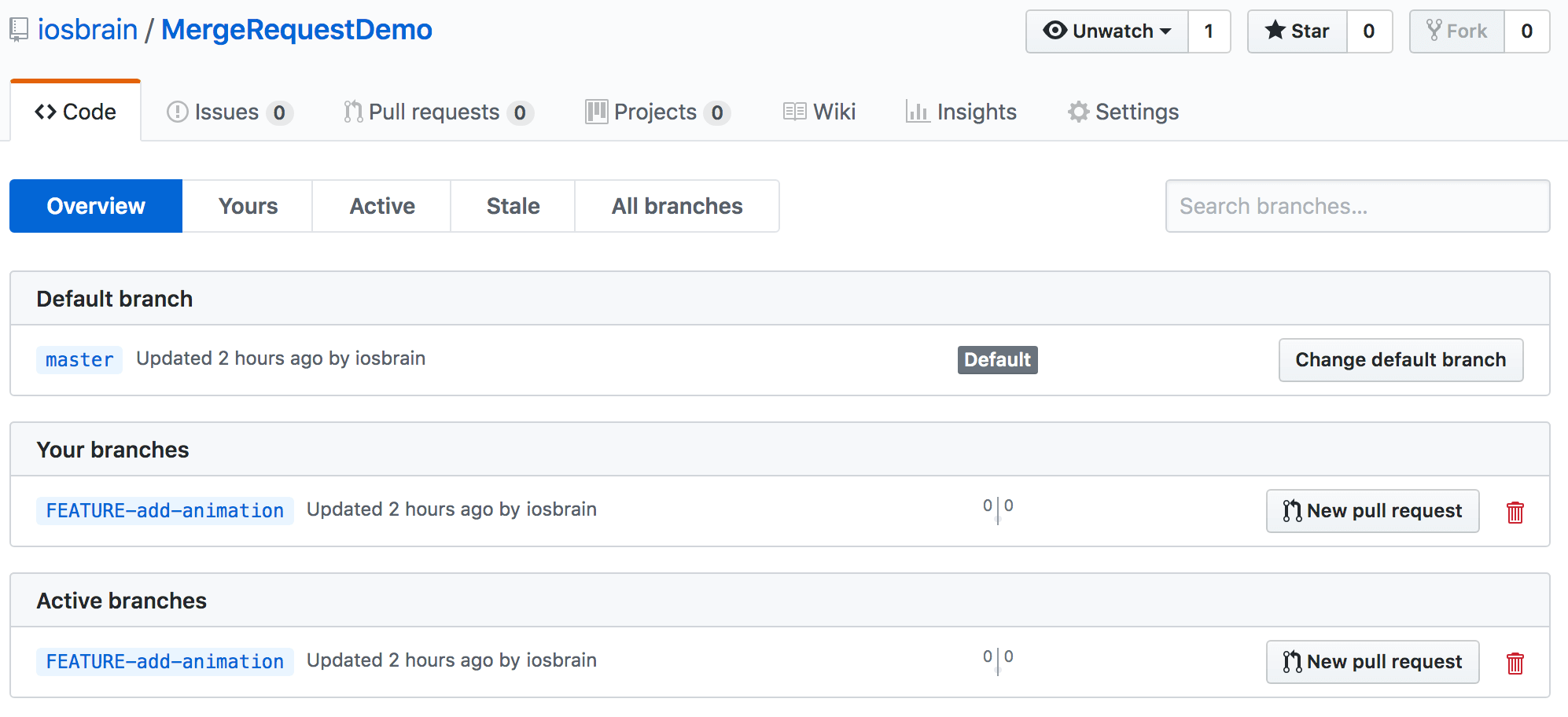
Task: Open the Issues tab
Action: coord(229,112)
